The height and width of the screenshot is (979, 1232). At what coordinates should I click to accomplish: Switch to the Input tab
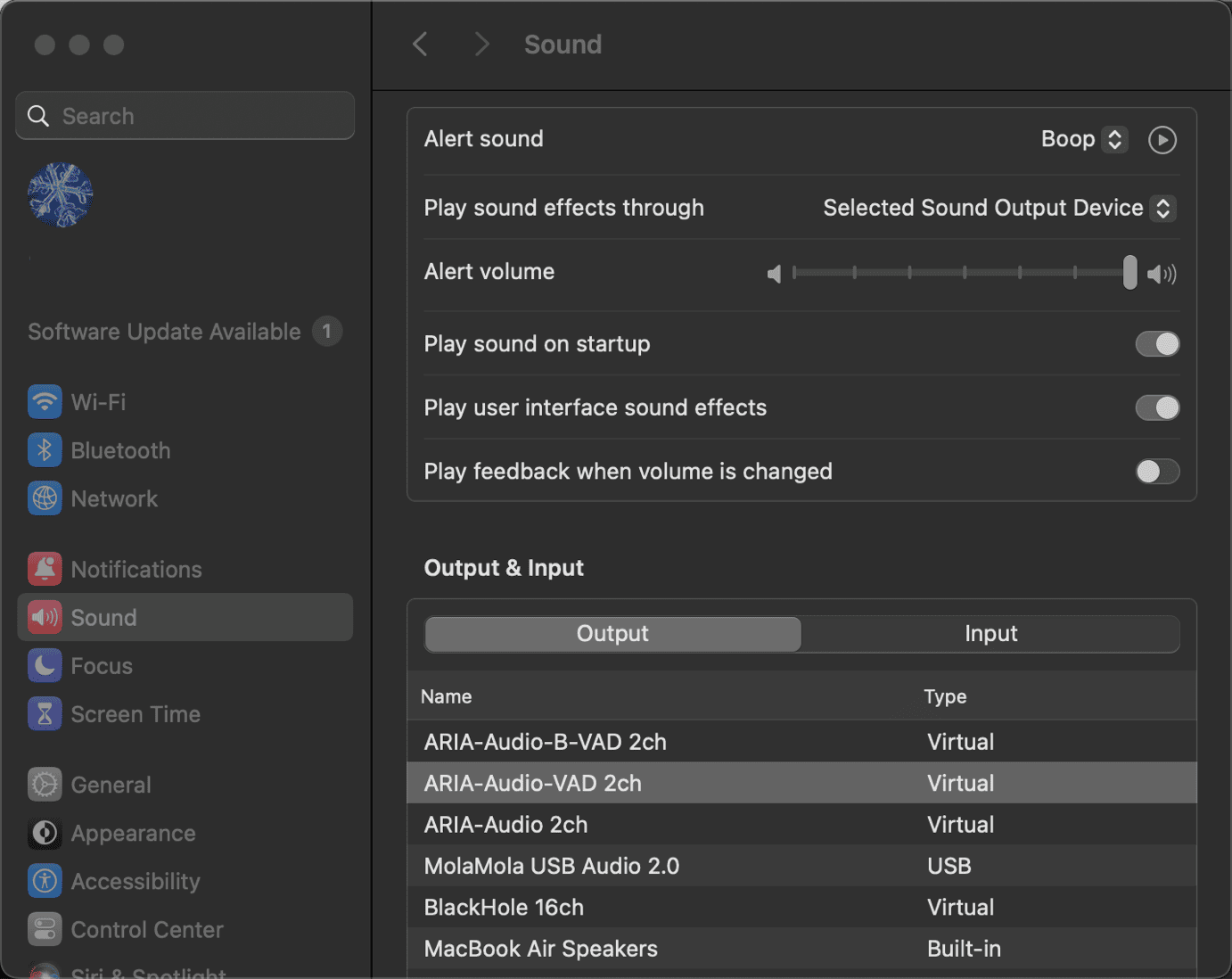990,634
